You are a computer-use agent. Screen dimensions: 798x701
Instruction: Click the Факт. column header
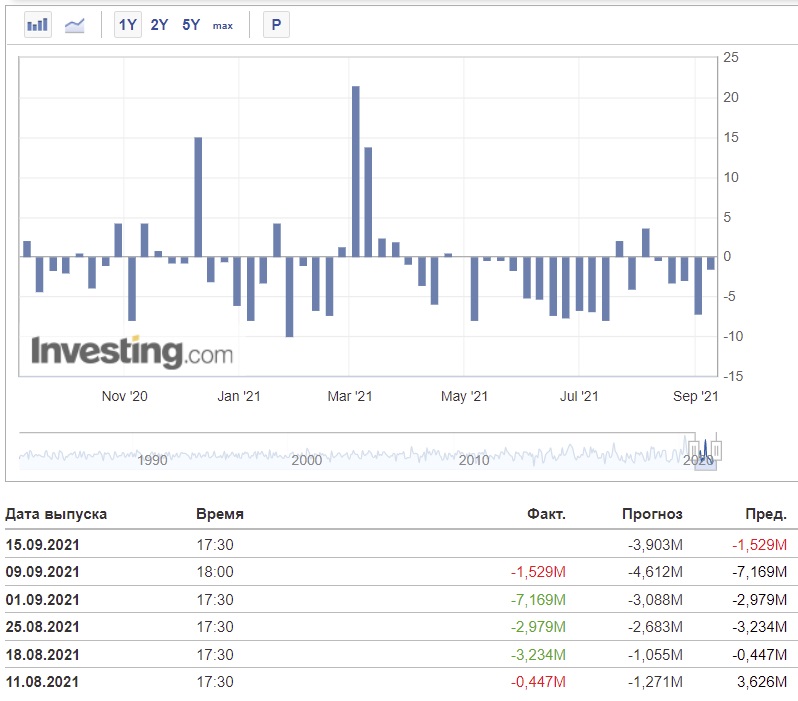(x=546, y=514)
